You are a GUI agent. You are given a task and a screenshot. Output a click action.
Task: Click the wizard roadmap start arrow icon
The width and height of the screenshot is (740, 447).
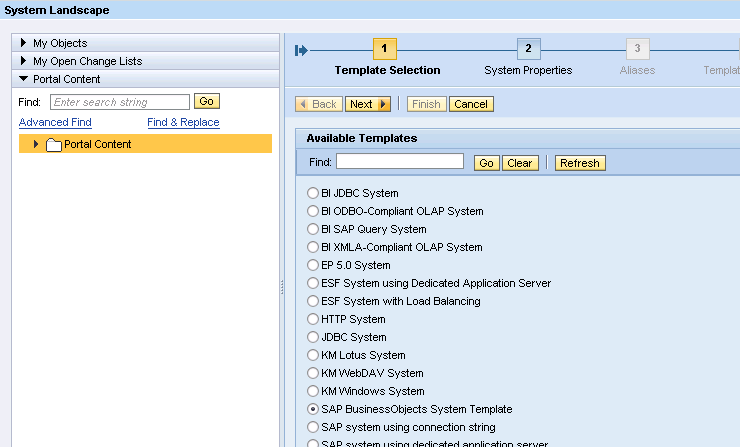click(x=301, y=50)
